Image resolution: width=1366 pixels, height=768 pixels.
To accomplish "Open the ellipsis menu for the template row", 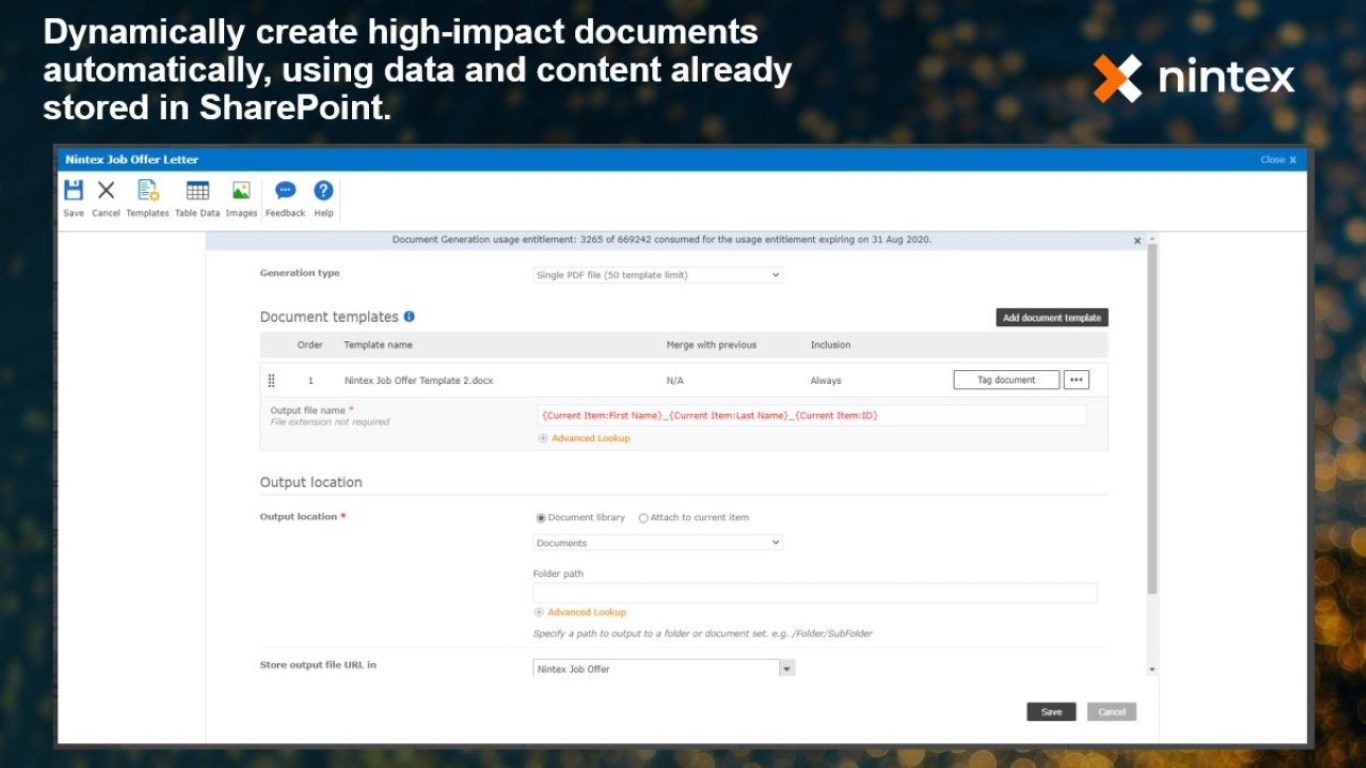I will (x=1076, y=380).
